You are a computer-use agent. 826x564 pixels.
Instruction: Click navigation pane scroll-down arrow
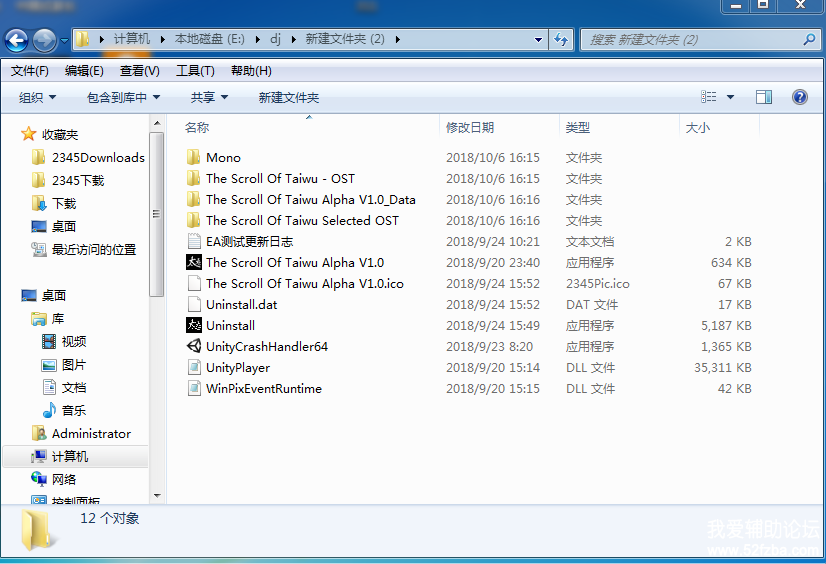[156, 496]
